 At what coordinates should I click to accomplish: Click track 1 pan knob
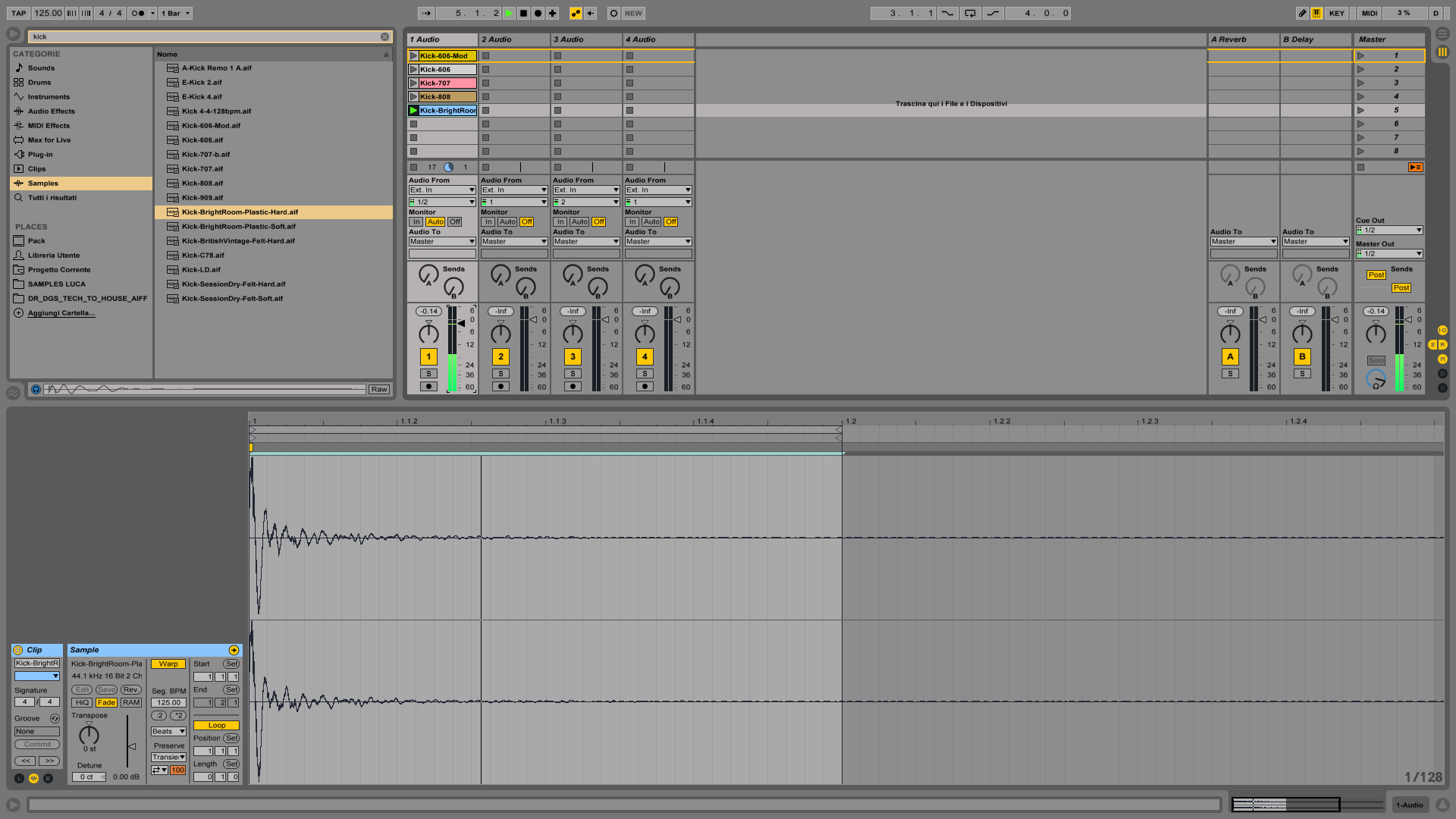click(428, 333)
